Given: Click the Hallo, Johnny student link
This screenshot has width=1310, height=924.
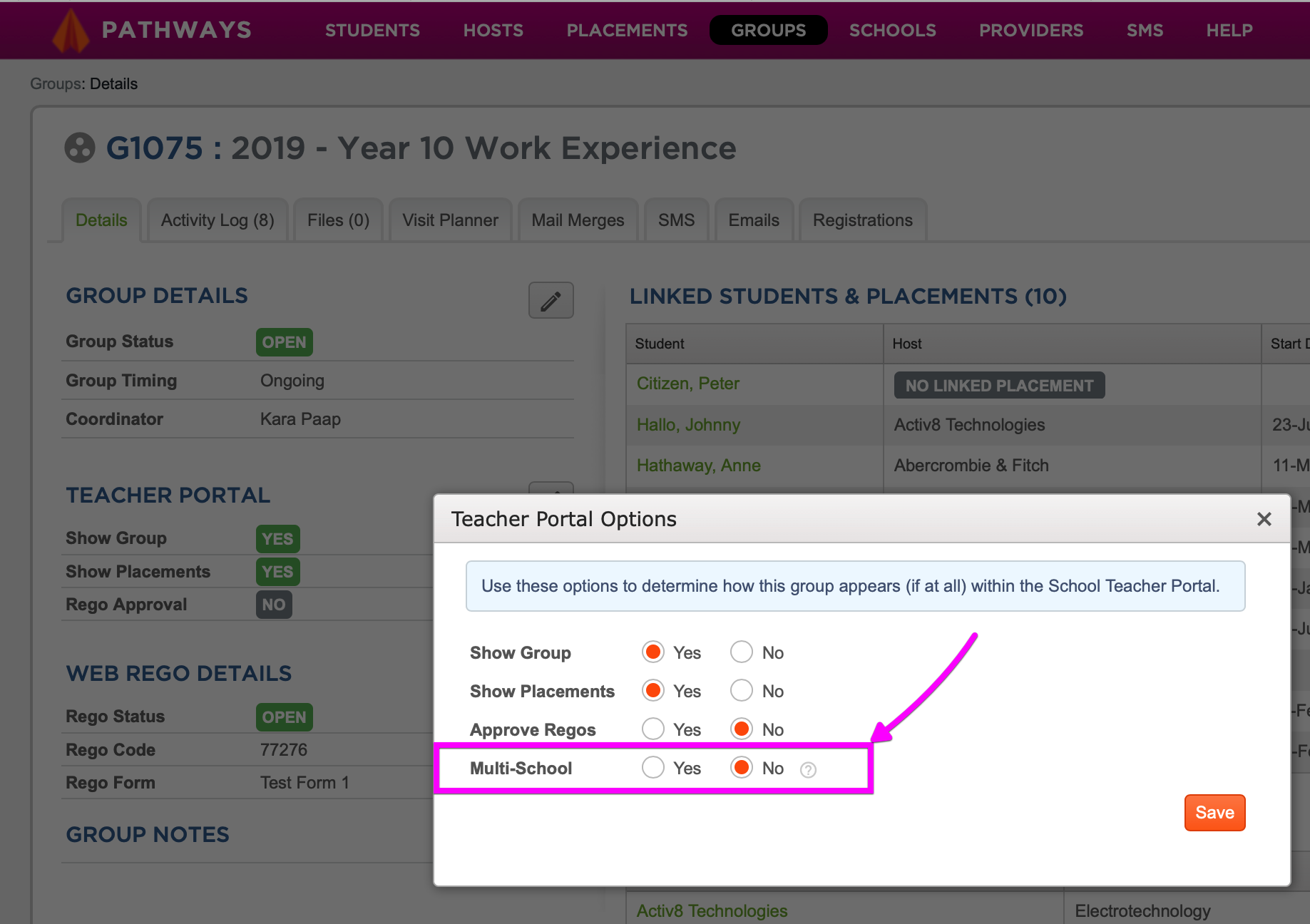Looking at the screenshot, I should [x=687, y=424].
